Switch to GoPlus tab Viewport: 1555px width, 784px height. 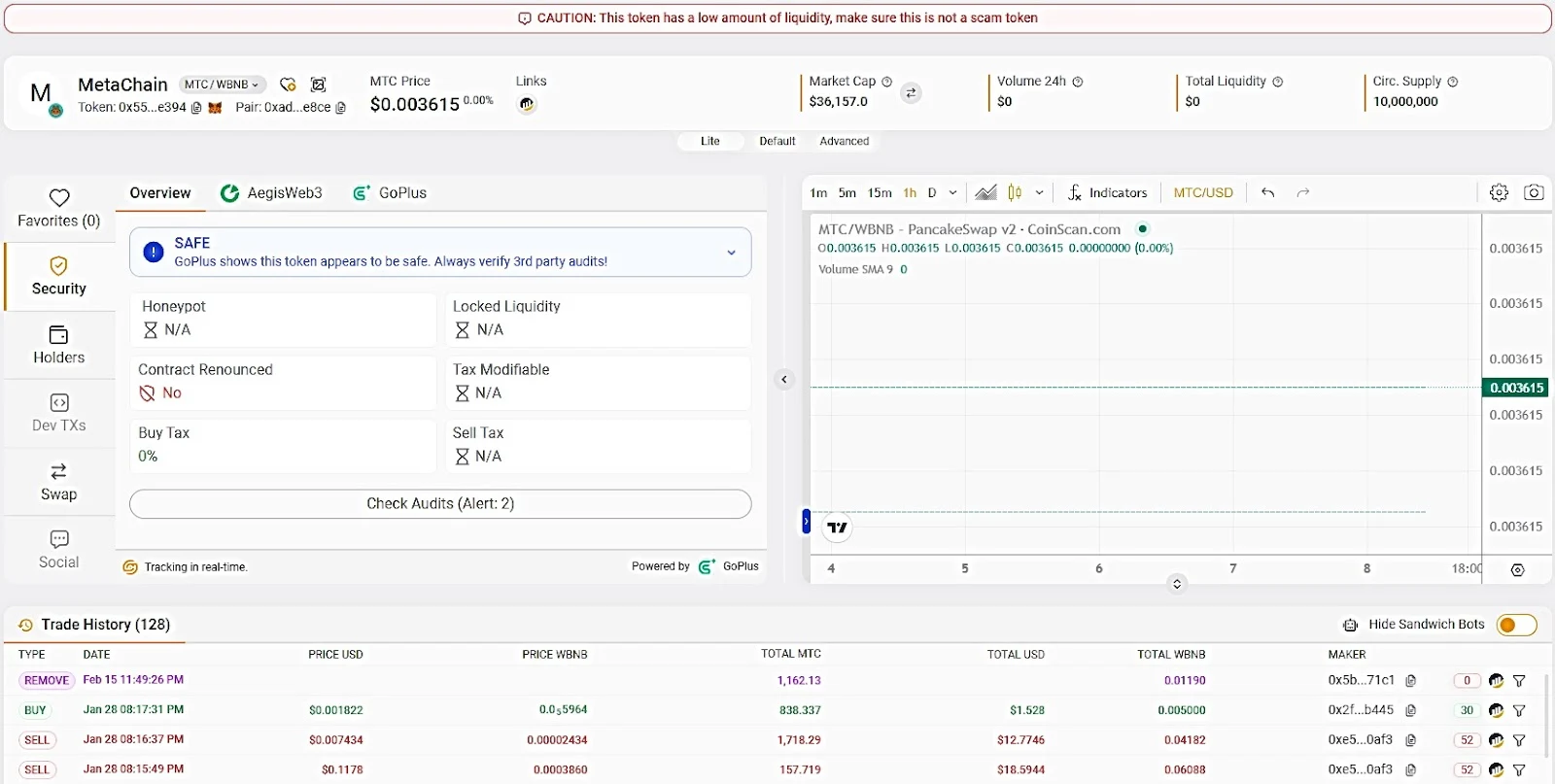[390, 193]
